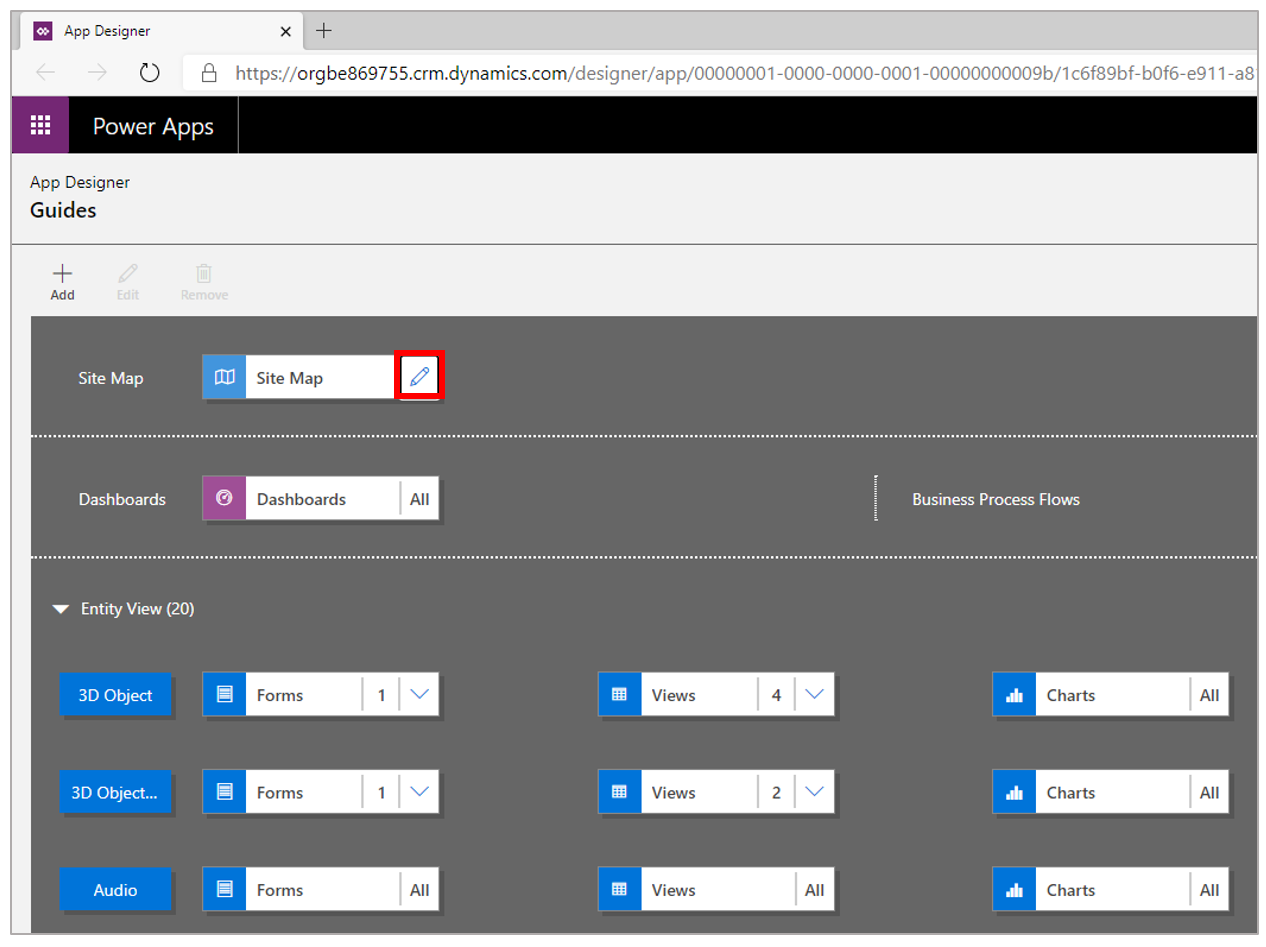Close the App Designer browser tab
The image size is (1266, 947).
point(286,31)
